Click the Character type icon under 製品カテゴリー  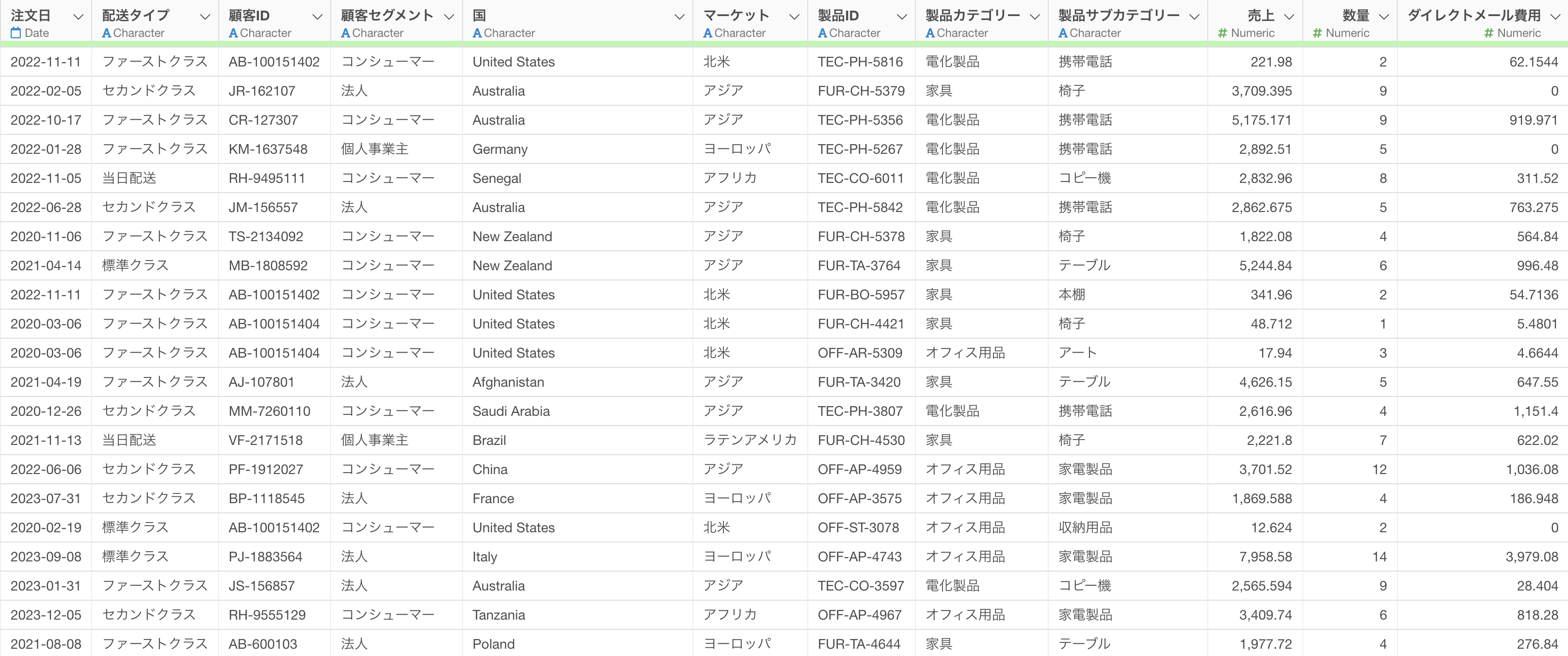pos(930,33)
